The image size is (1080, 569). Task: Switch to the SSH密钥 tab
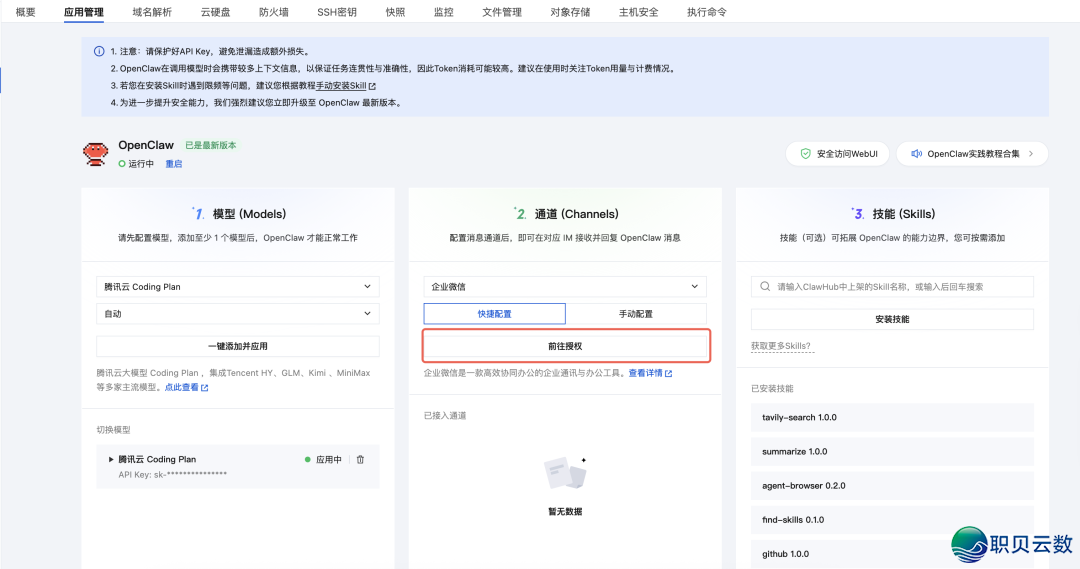[337, 12]
